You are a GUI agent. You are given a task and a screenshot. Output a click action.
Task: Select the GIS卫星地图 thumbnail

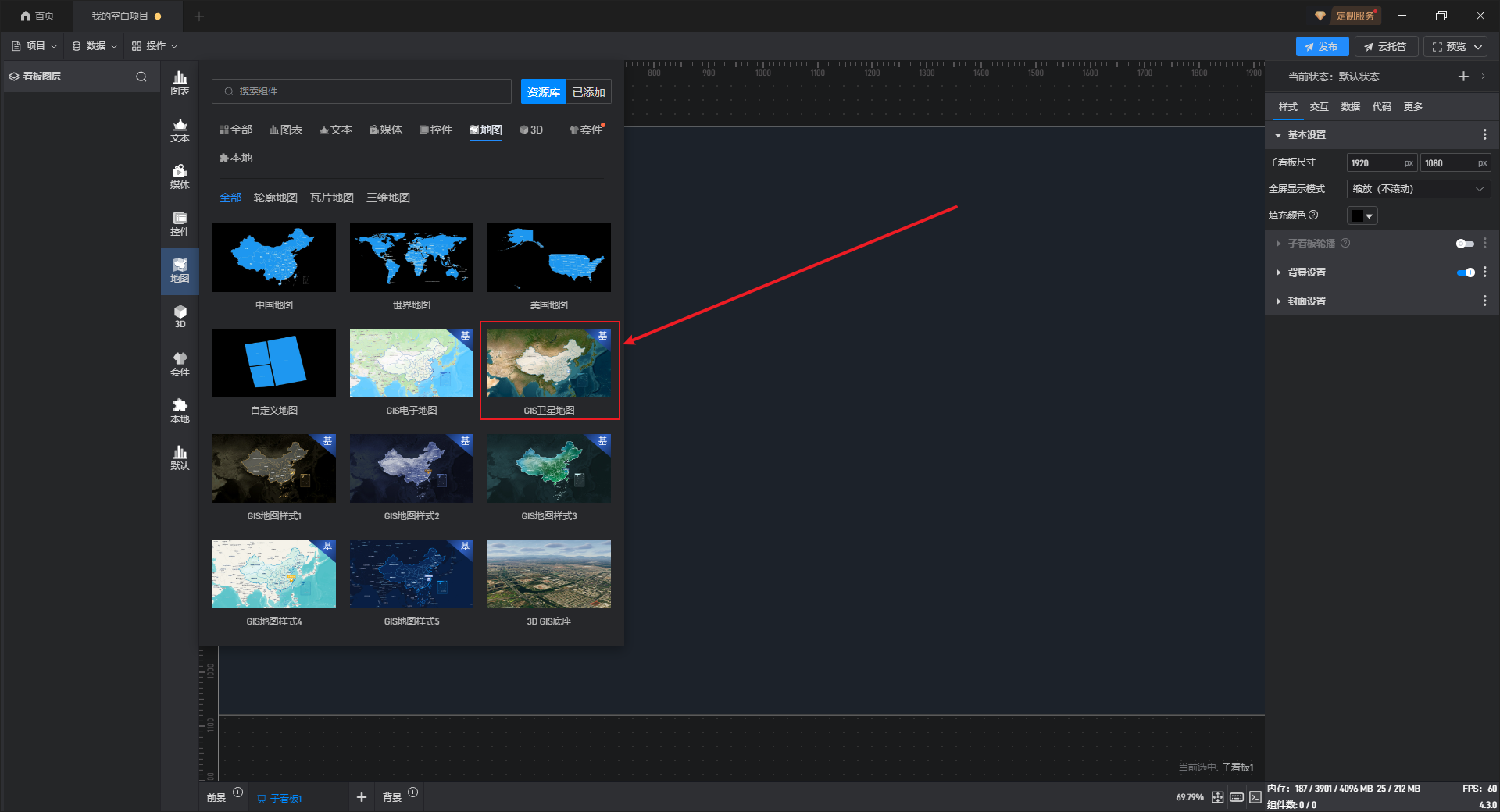click(x=549, y=363)
